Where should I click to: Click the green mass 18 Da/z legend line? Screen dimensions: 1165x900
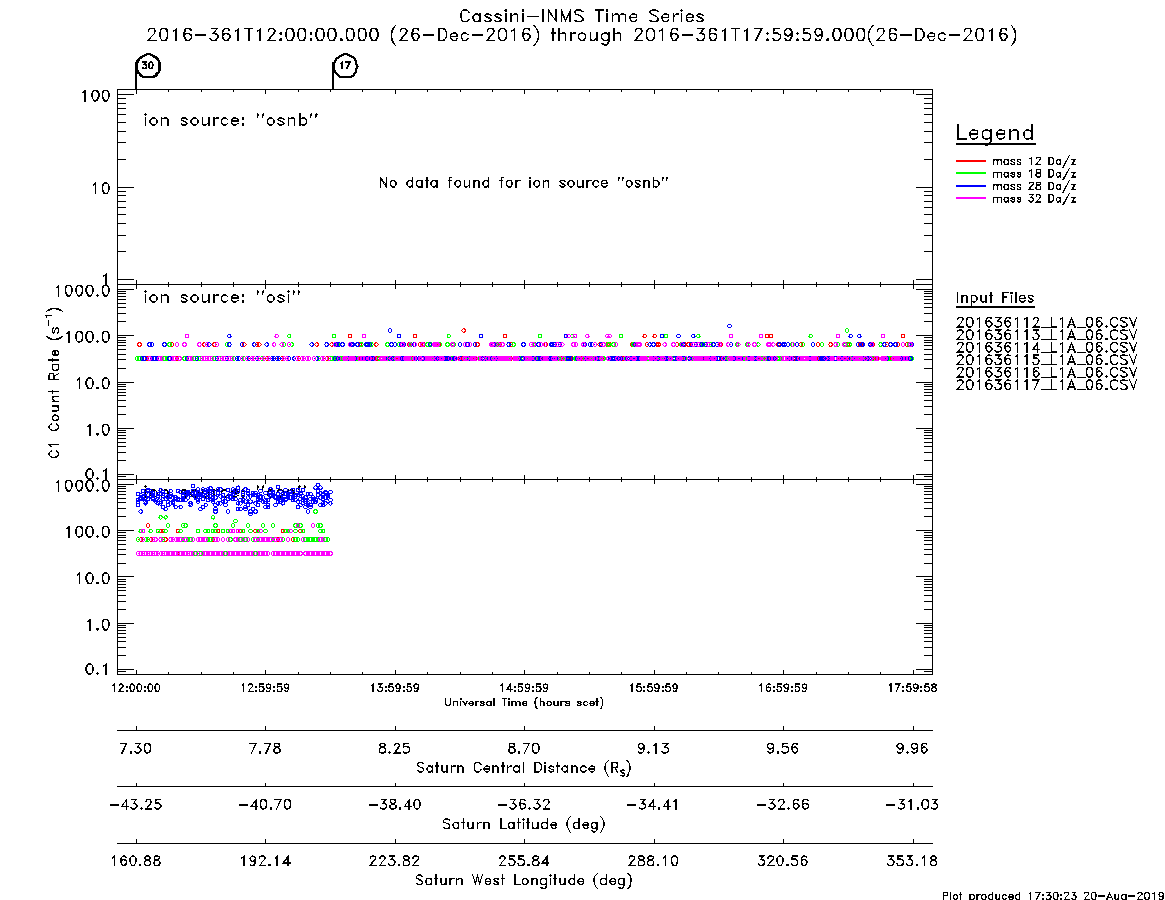pos(970,174)
